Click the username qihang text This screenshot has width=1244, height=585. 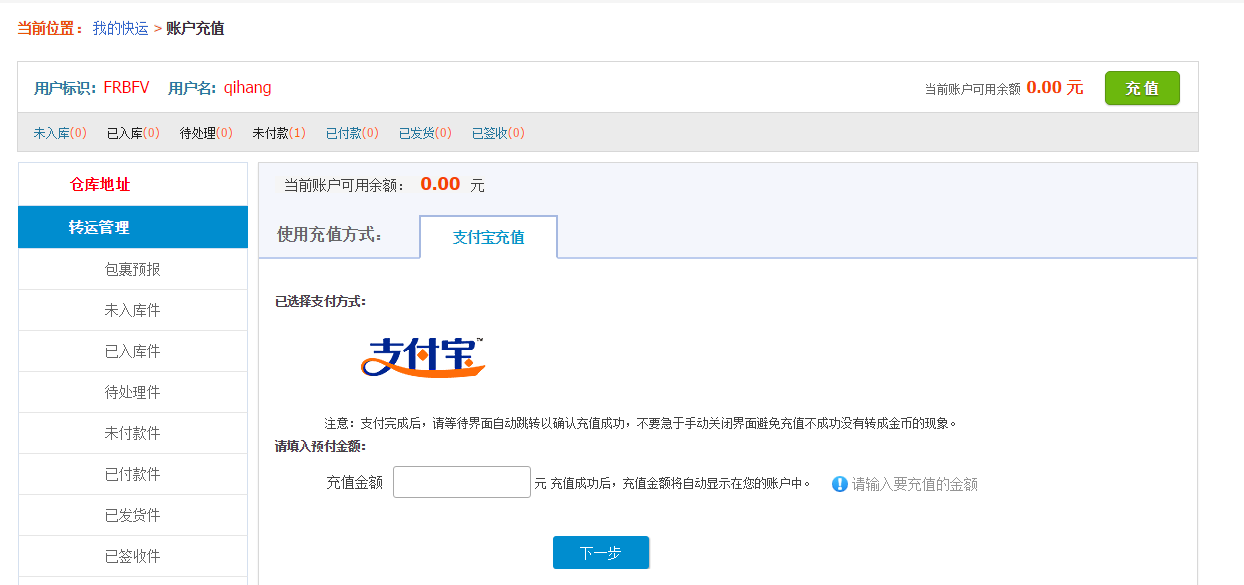[247, 88]
